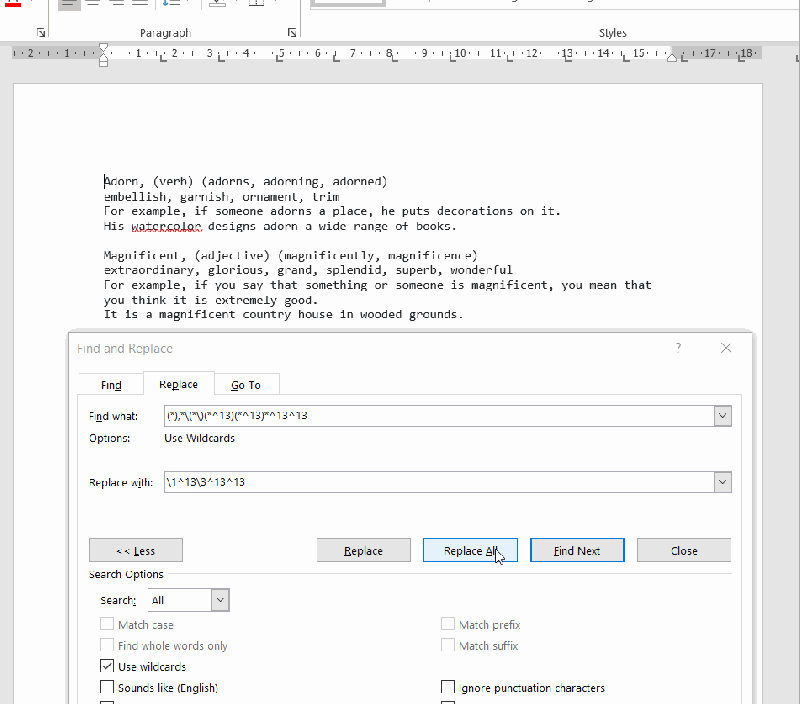Open the Search direction dropdown

(x=219, y=599)
